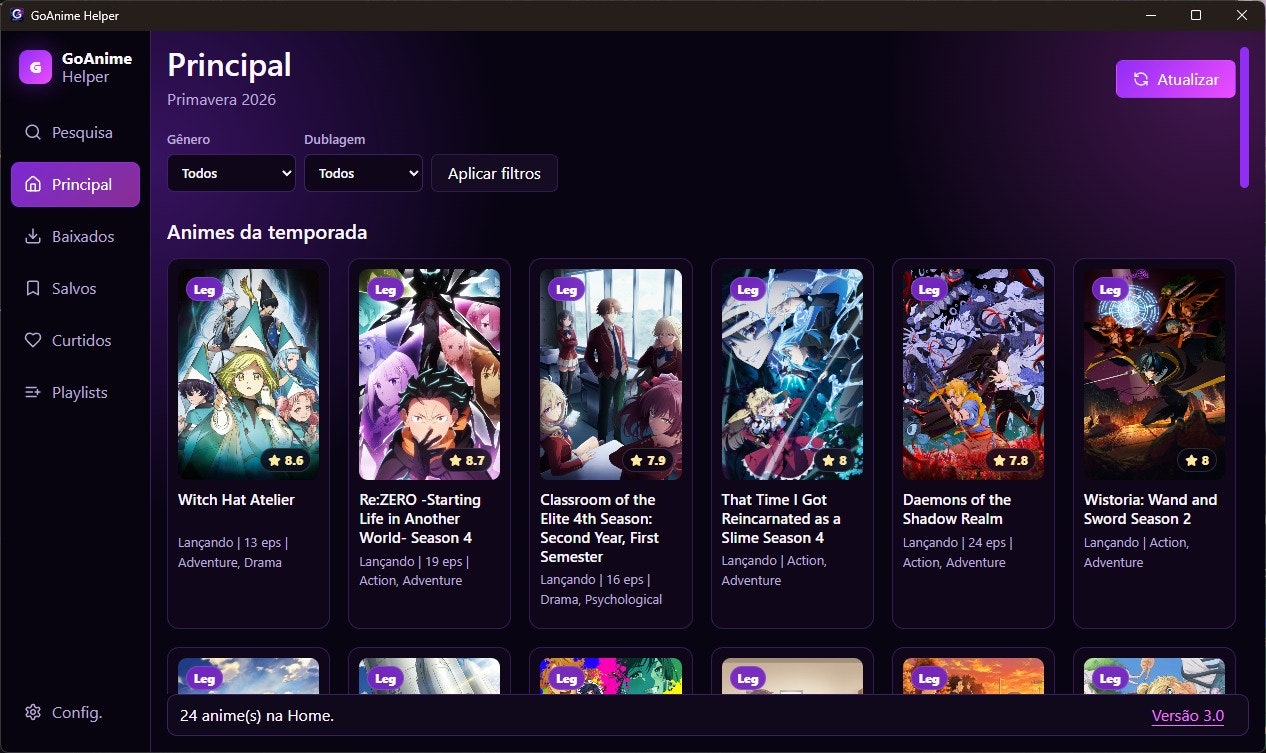Click Leg badge on Wistoria card

pyautogui.click(x=1110, y=289)
